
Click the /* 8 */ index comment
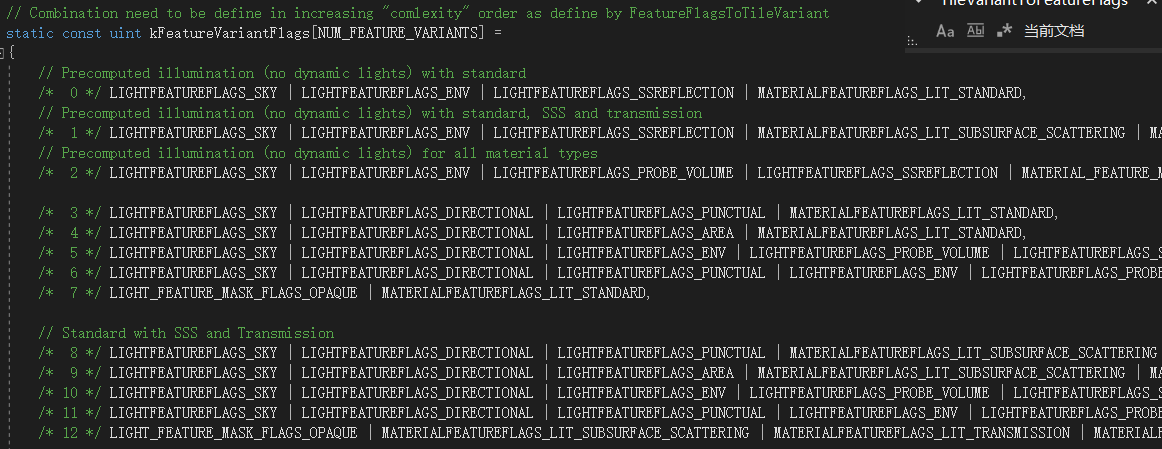tap(71, 353)
